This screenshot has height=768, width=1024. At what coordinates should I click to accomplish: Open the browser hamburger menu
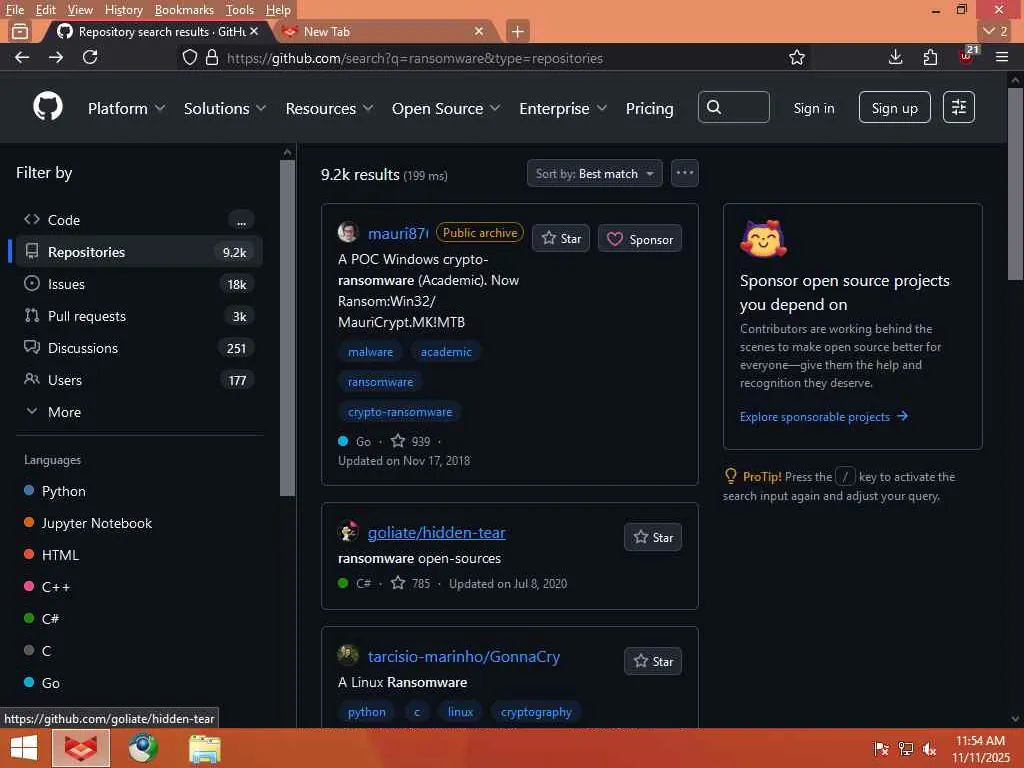pyautogui.click(x=1002, y=57)
